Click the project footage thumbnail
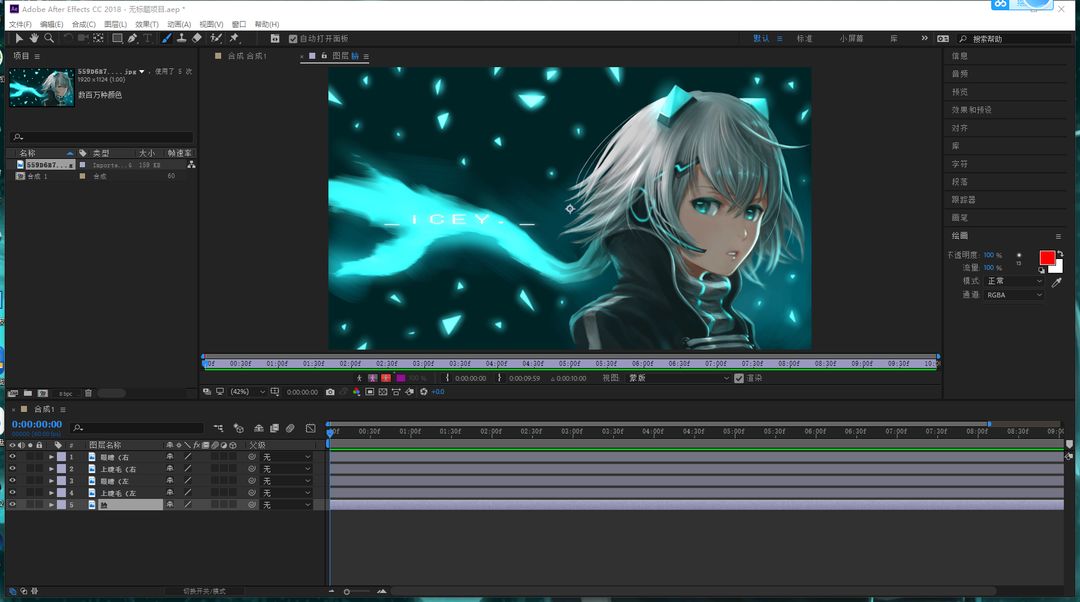Image resolution: width=1080 pixels, height=602 pixels. click(41, 87)
